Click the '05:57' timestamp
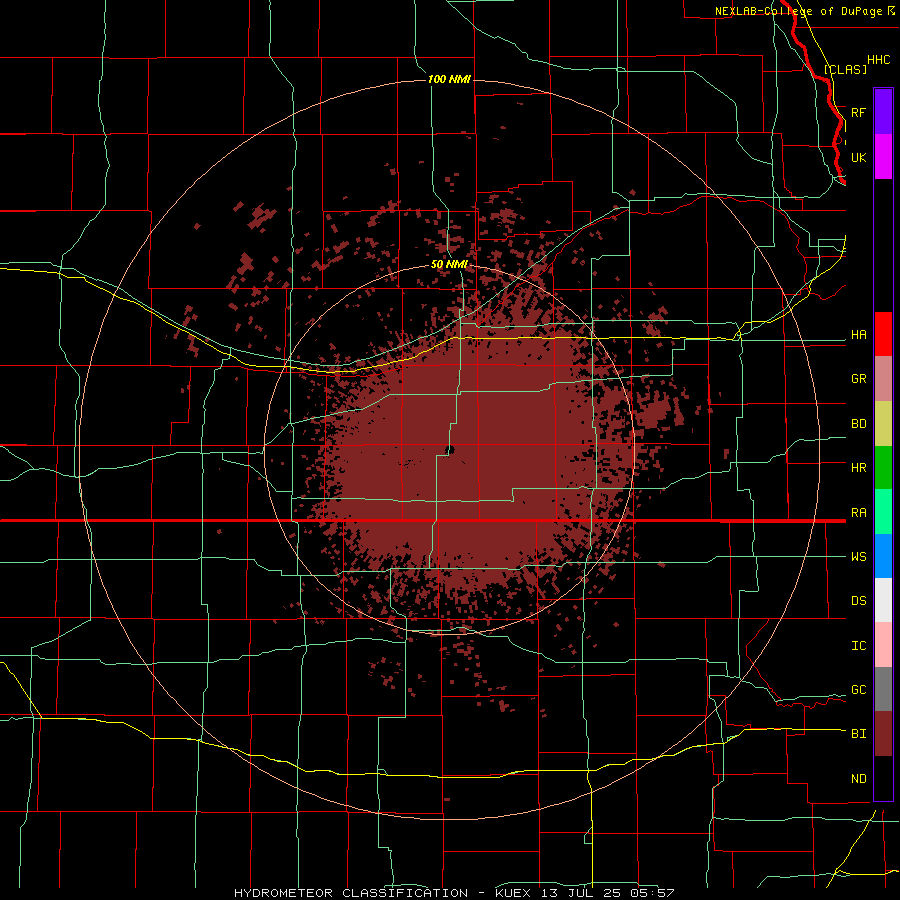Image resolution: width=900 pixels, height=900 pixels. coord(655,893)
